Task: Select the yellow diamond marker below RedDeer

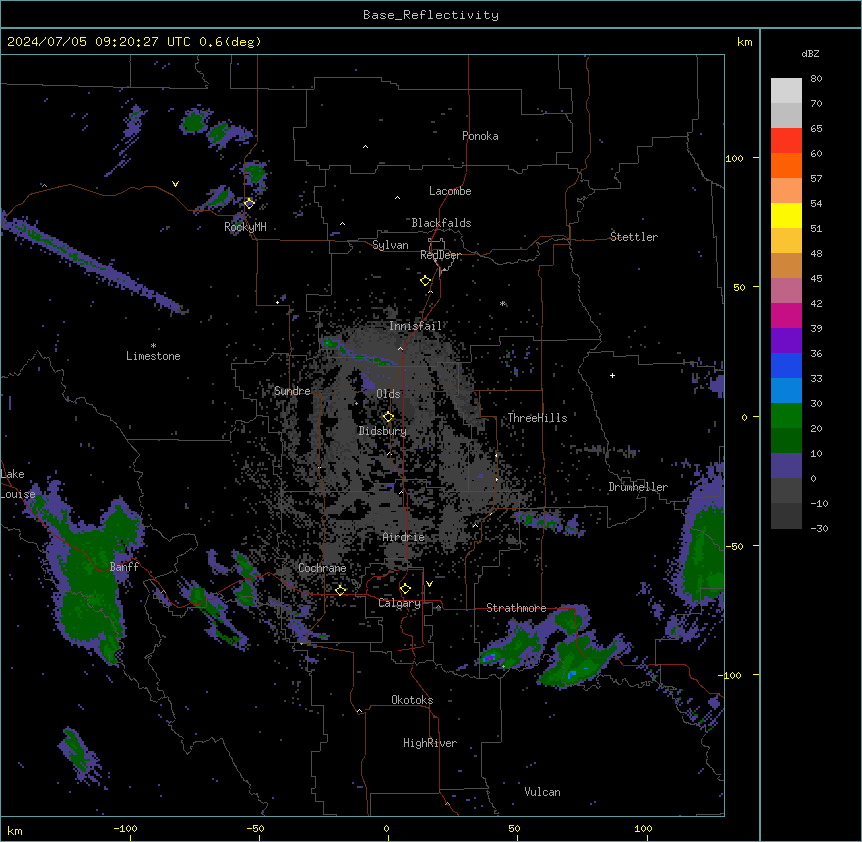Action: [426, 281]
